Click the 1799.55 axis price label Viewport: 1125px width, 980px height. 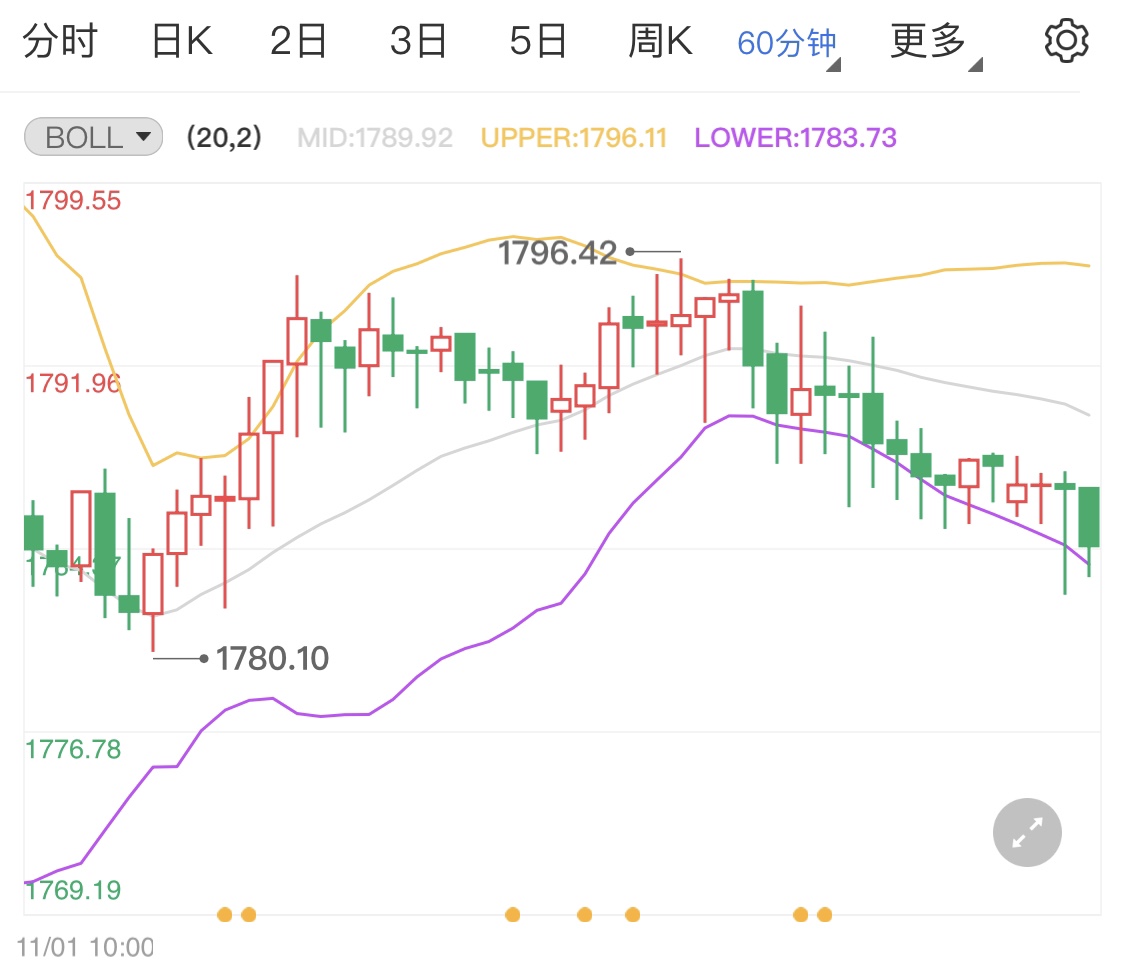click(73, 201)
